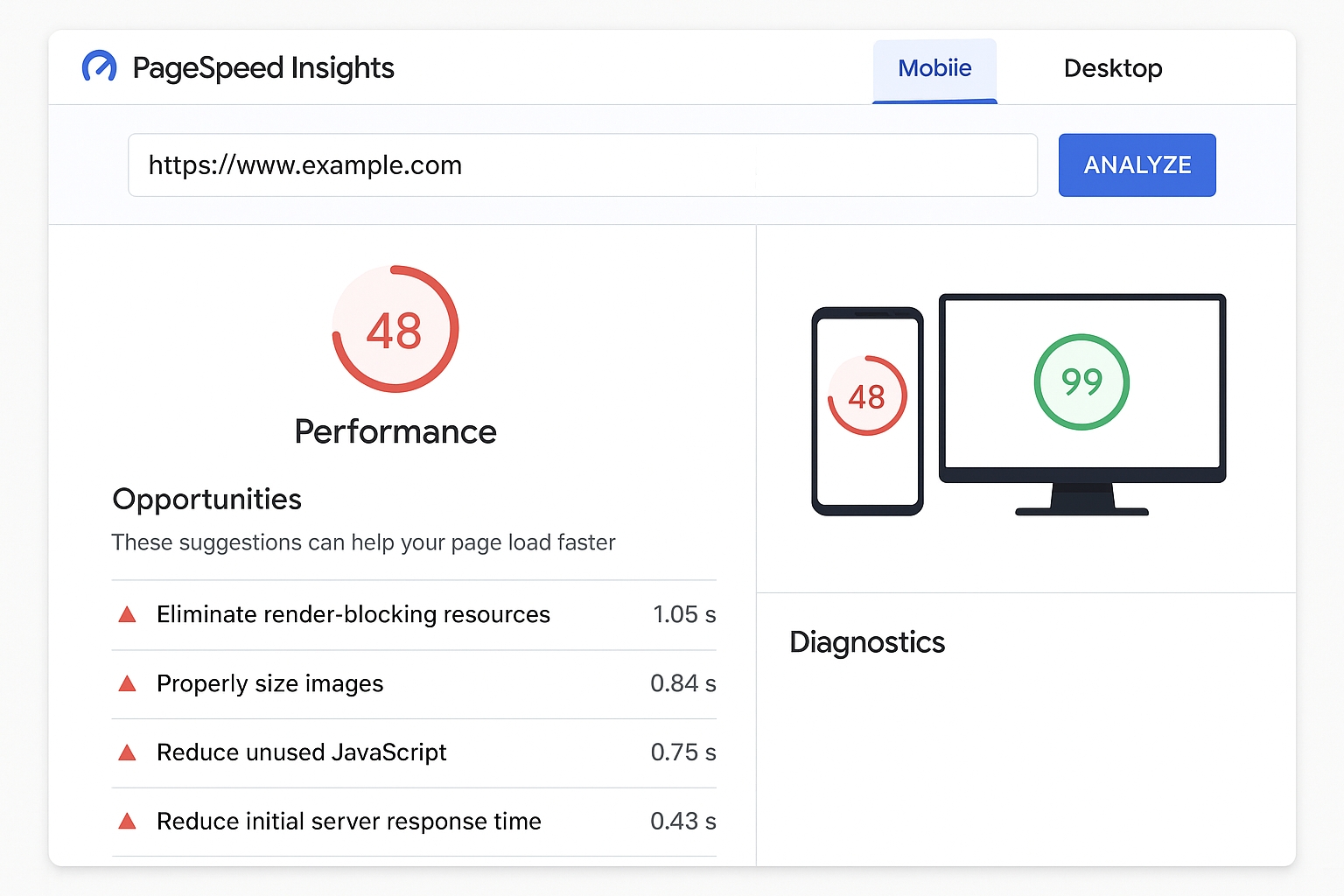Switch to the Desktop tab
Viewport: 1344px width, 896px height.
[x=1112, y=69]
